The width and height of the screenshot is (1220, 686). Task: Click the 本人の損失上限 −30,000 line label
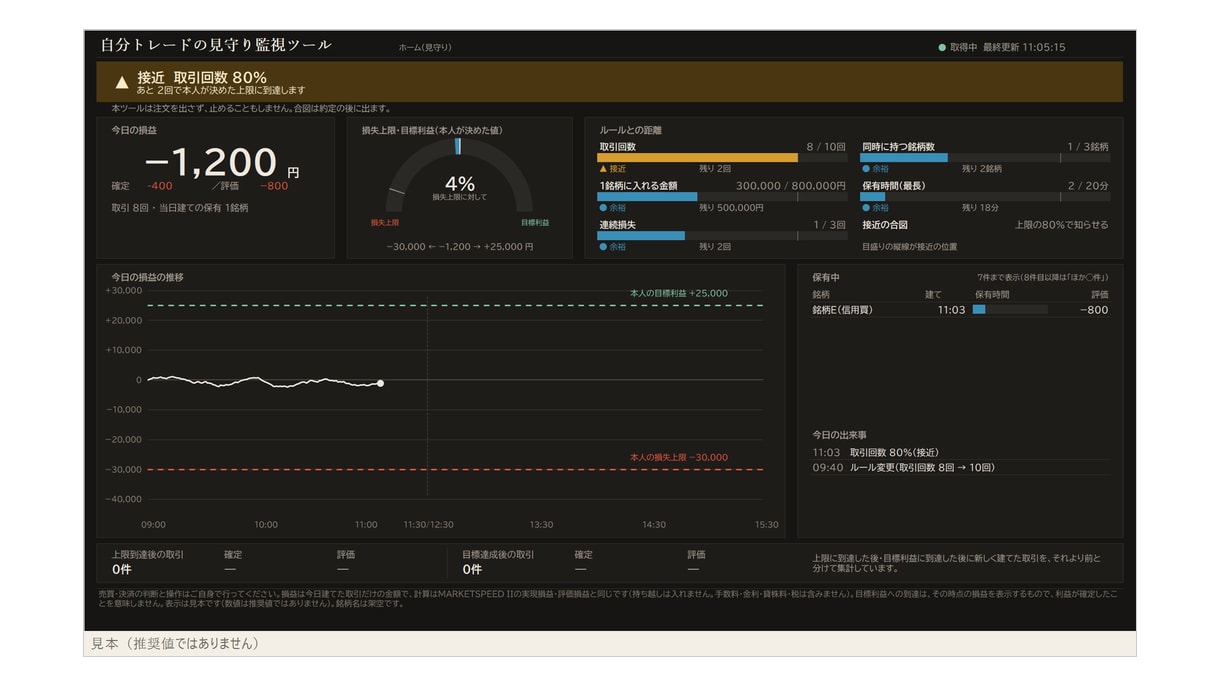coord(679,458)
